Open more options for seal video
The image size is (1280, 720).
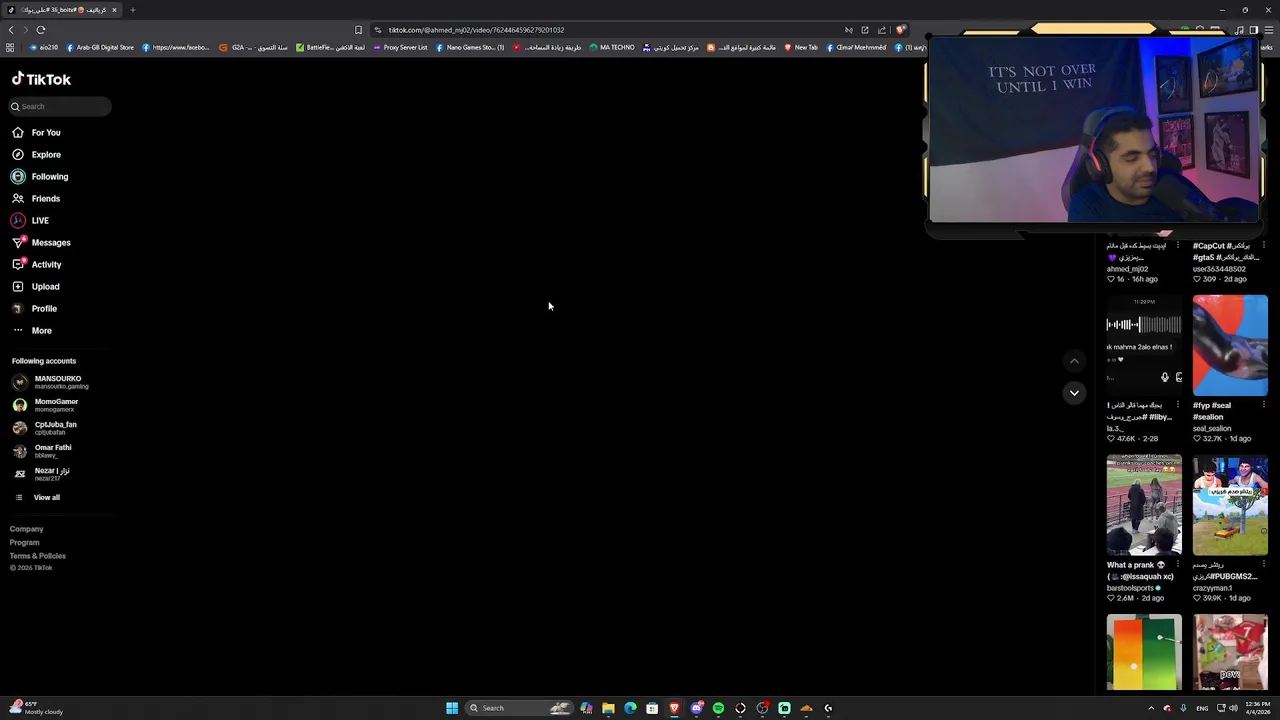pyautogui.click(x=1264, y=405)
